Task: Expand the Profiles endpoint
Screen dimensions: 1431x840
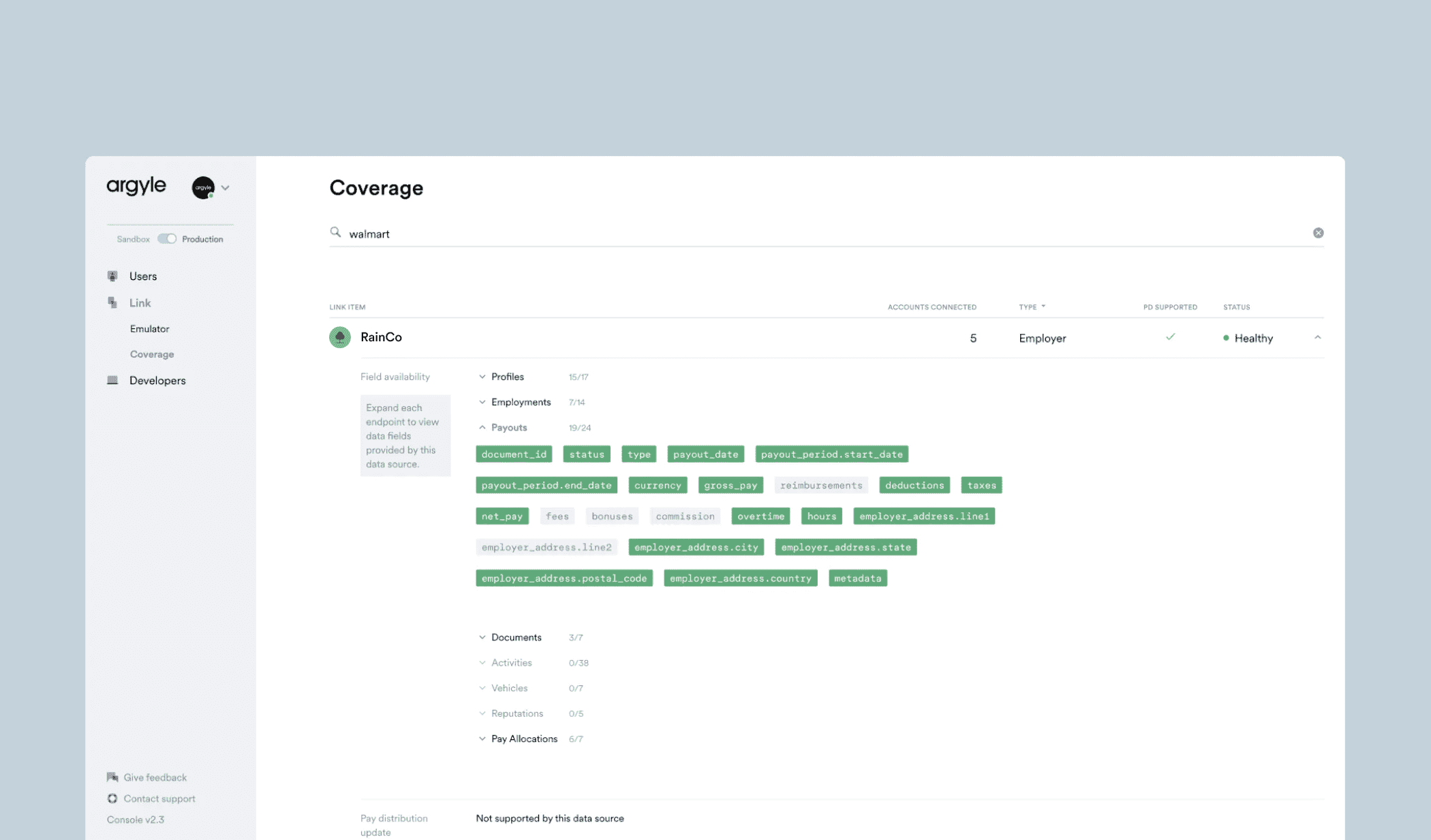Action: pos(482,376)
